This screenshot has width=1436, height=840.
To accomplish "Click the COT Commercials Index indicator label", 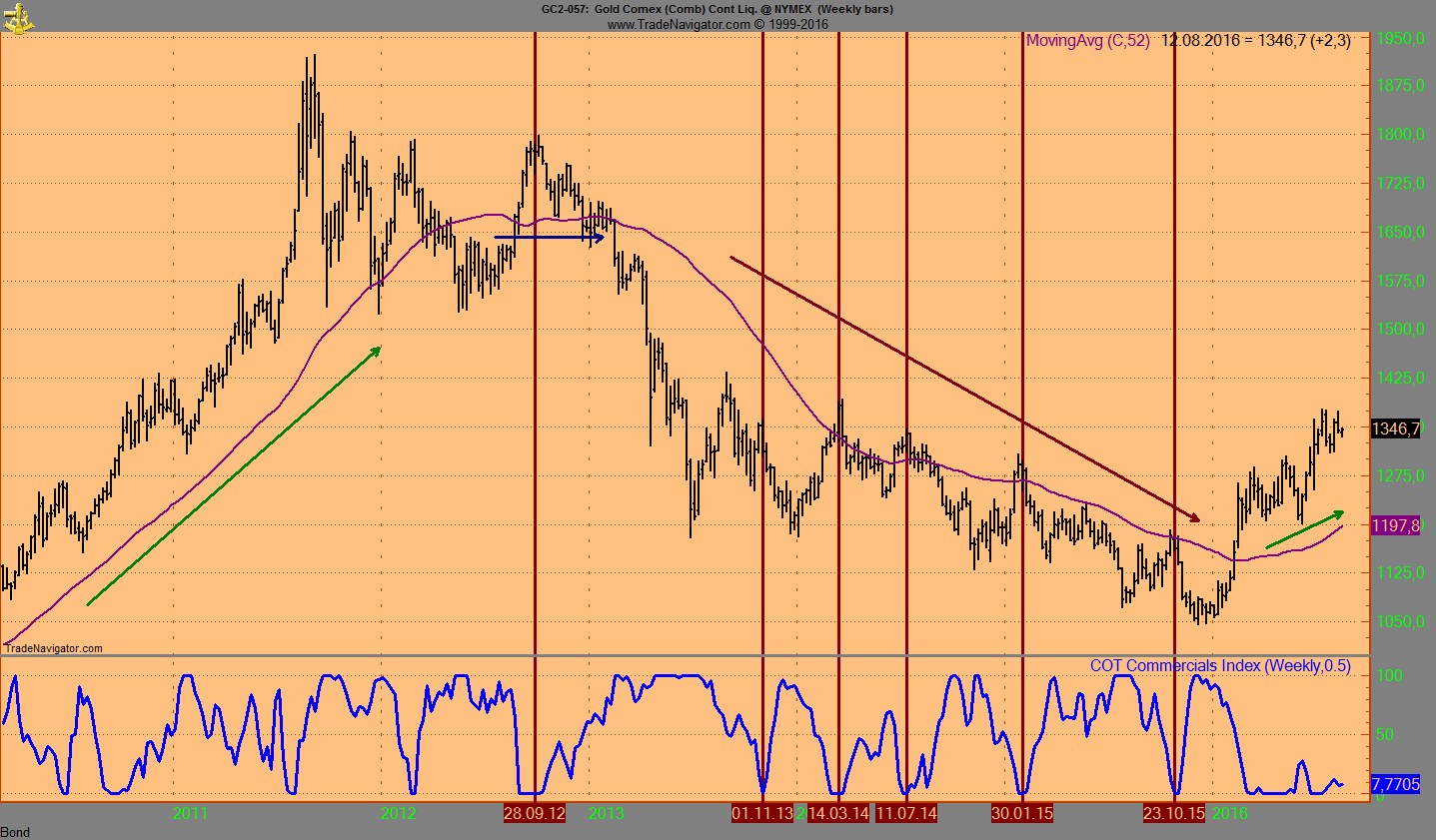I will tap(1219, 666).
